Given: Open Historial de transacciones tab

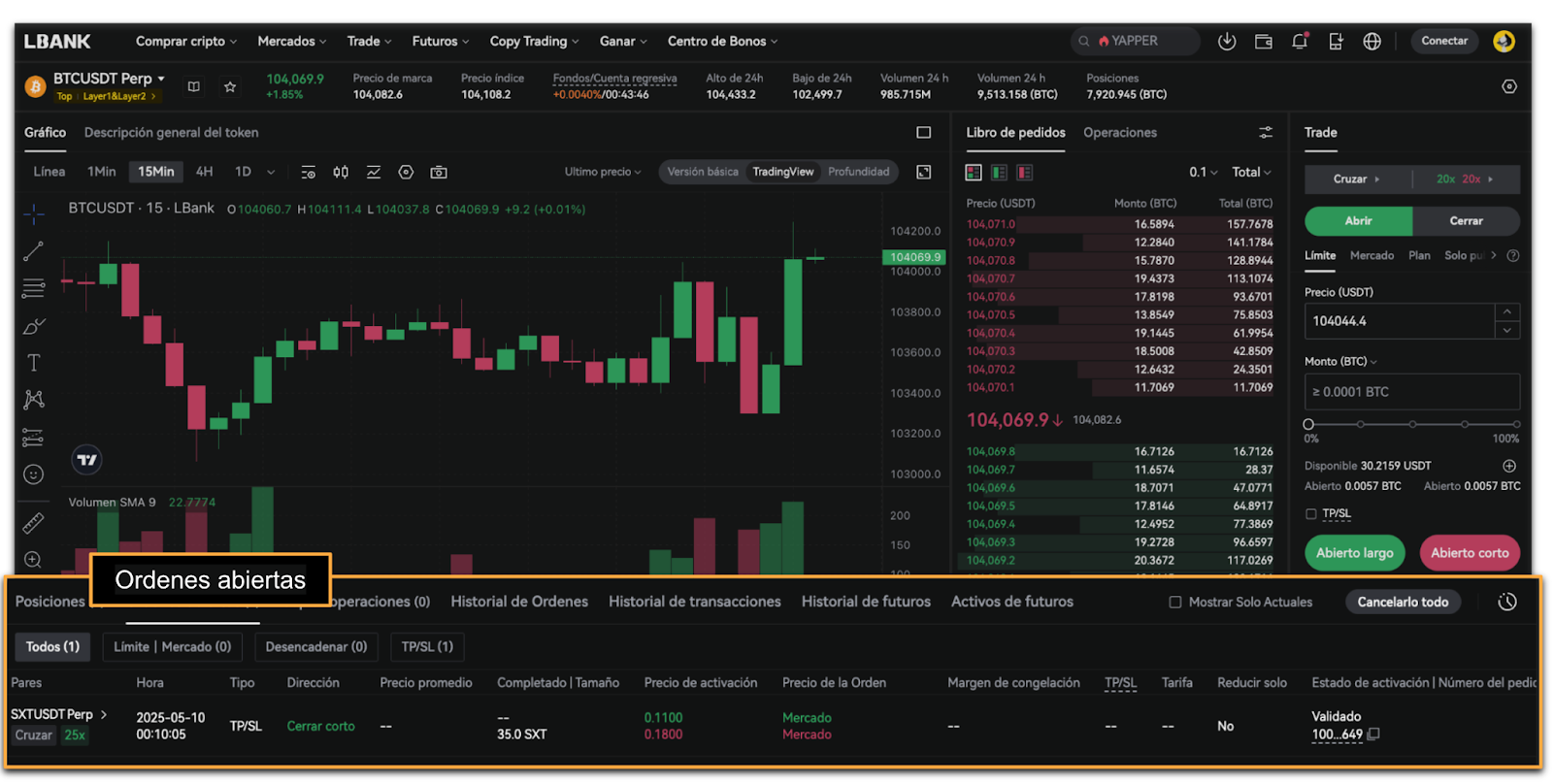Looking at the screenshot, I should tap(695, 602).
